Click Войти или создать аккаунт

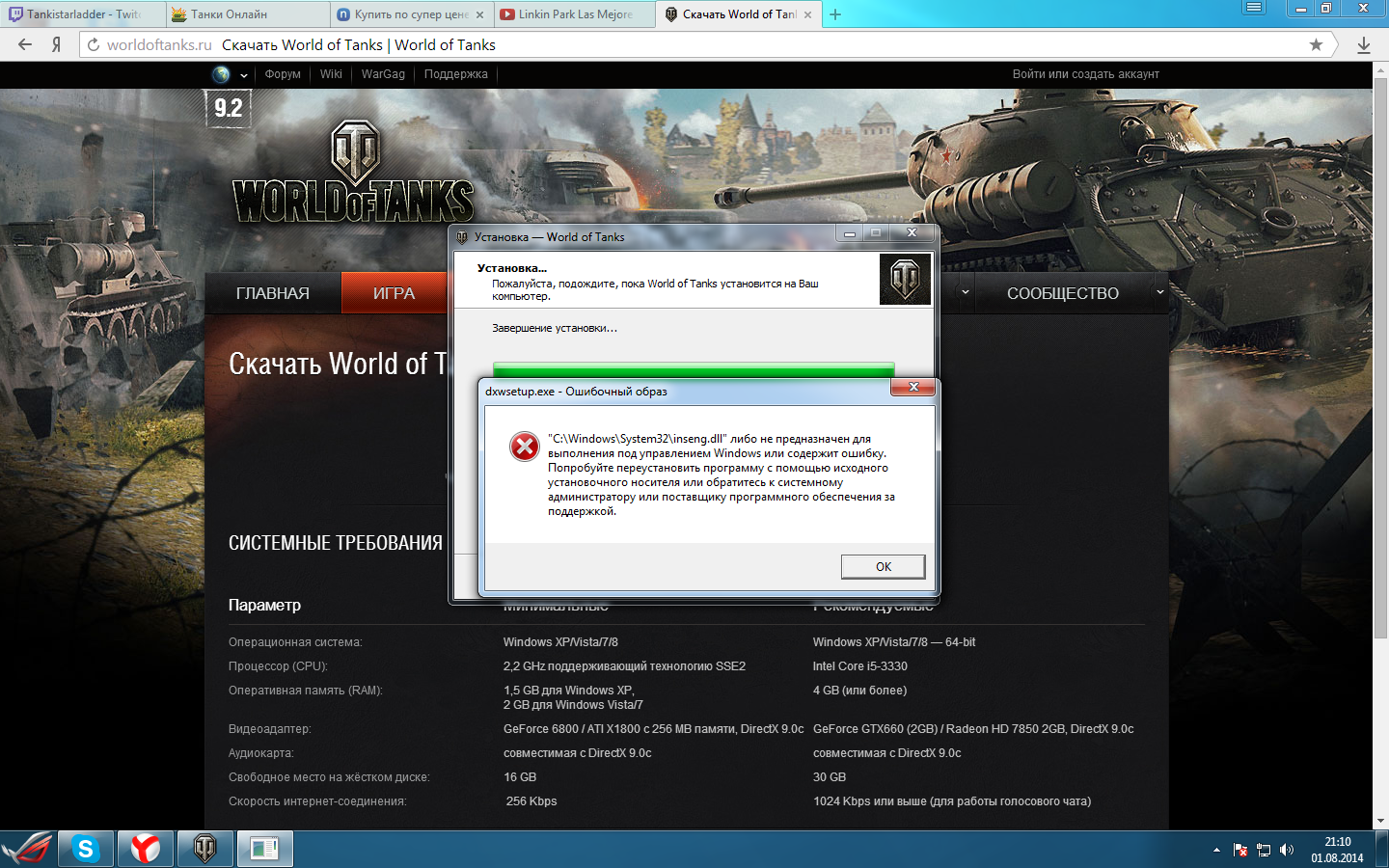pos(1085,74)
